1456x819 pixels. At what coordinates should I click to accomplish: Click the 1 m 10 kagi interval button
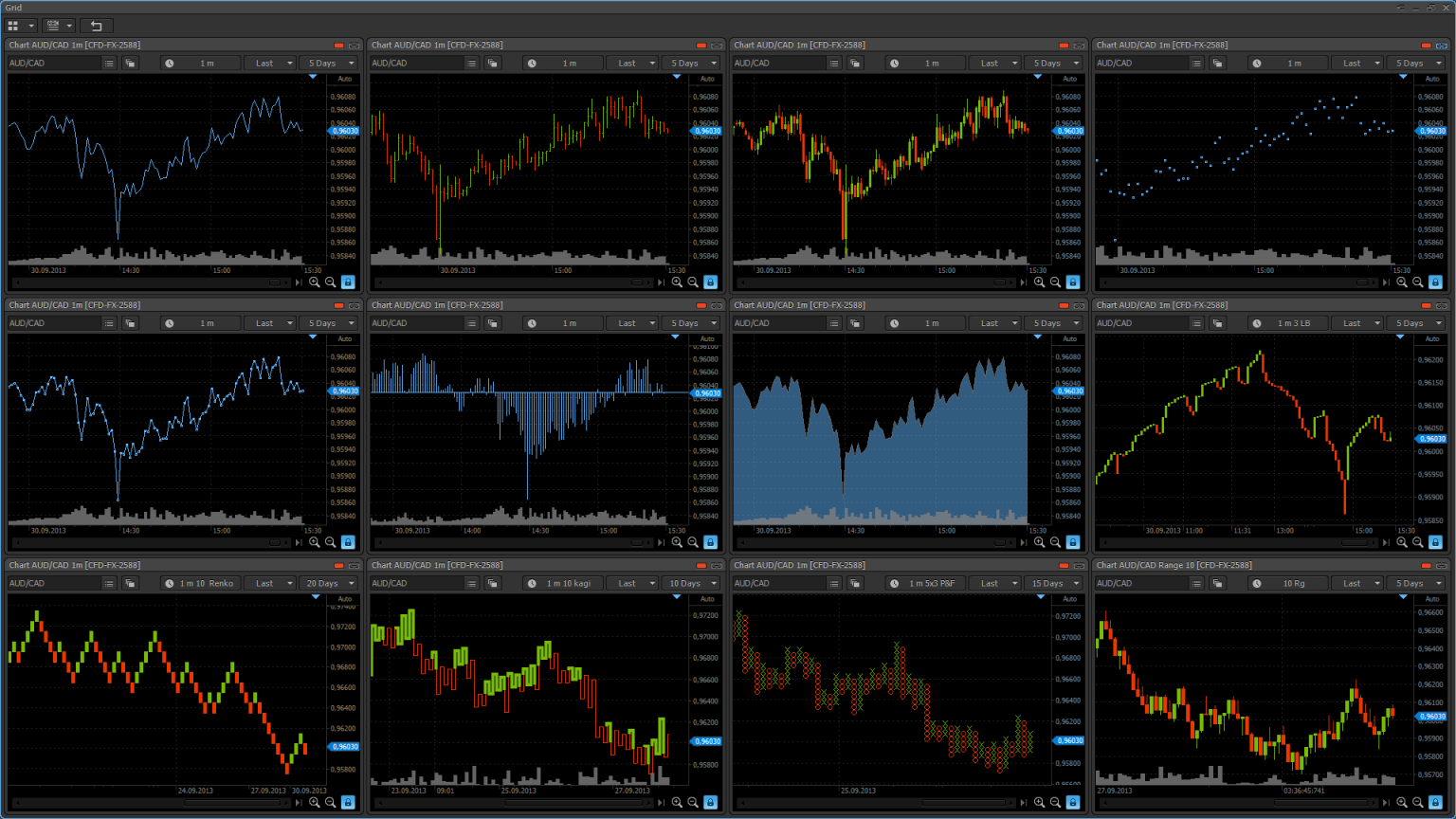[x=568, y=583]
